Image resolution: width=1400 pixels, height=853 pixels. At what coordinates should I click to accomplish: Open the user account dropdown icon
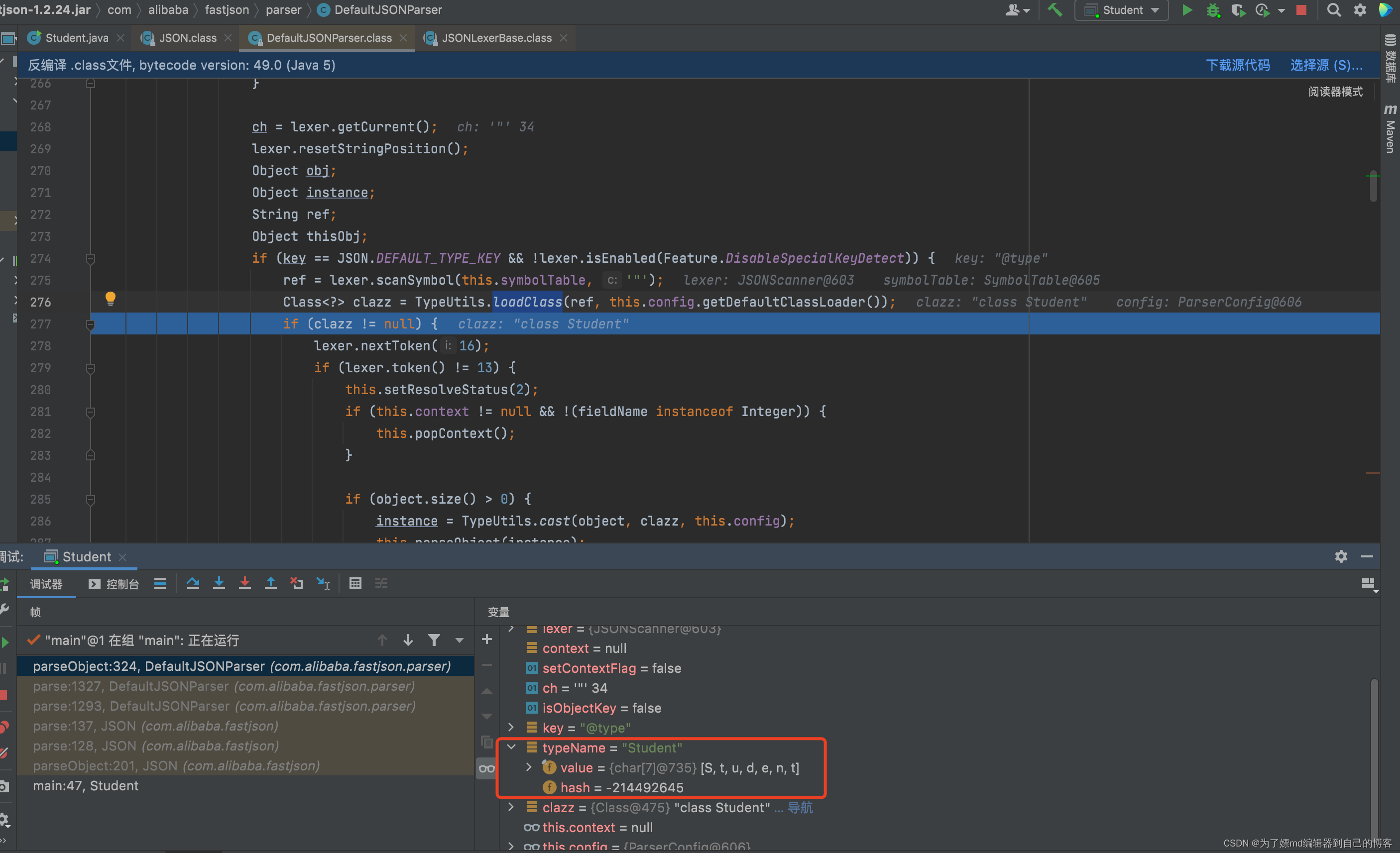point(1017,10)
